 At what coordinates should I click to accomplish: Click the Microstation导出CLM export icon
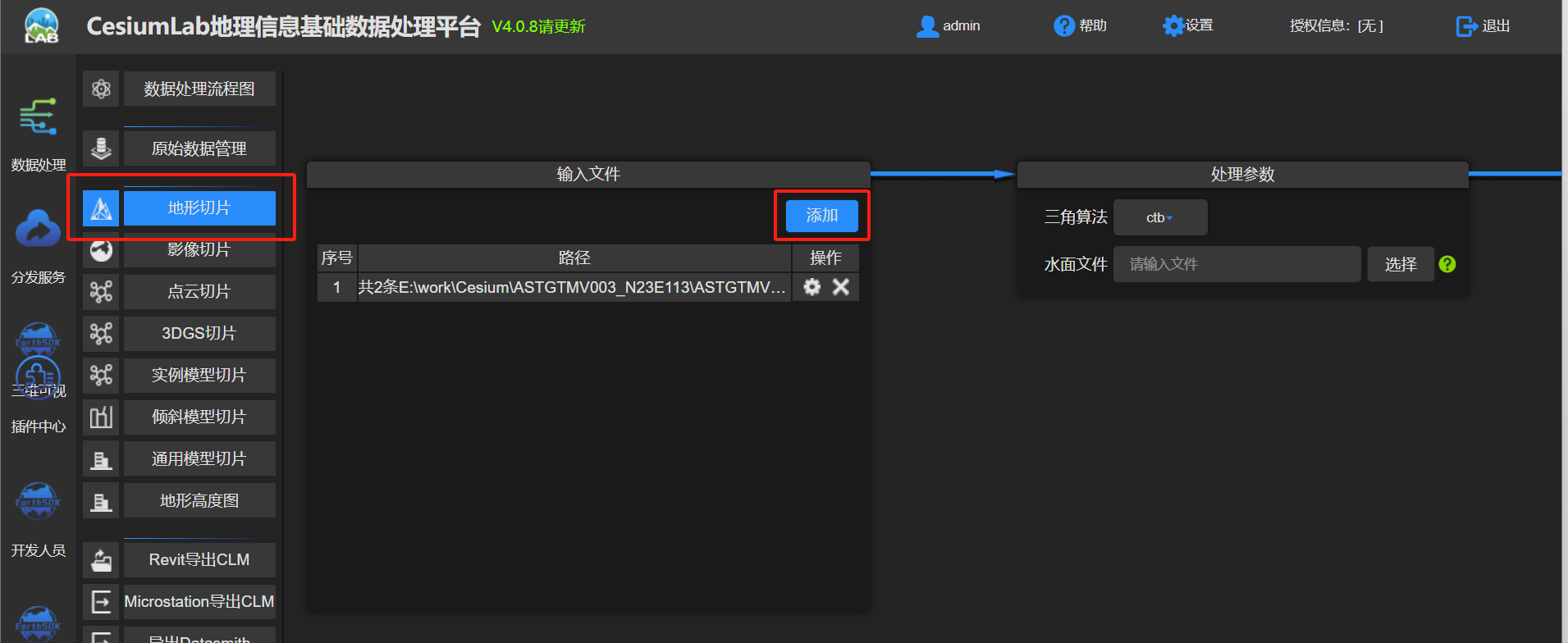click(x=101, y=601)
